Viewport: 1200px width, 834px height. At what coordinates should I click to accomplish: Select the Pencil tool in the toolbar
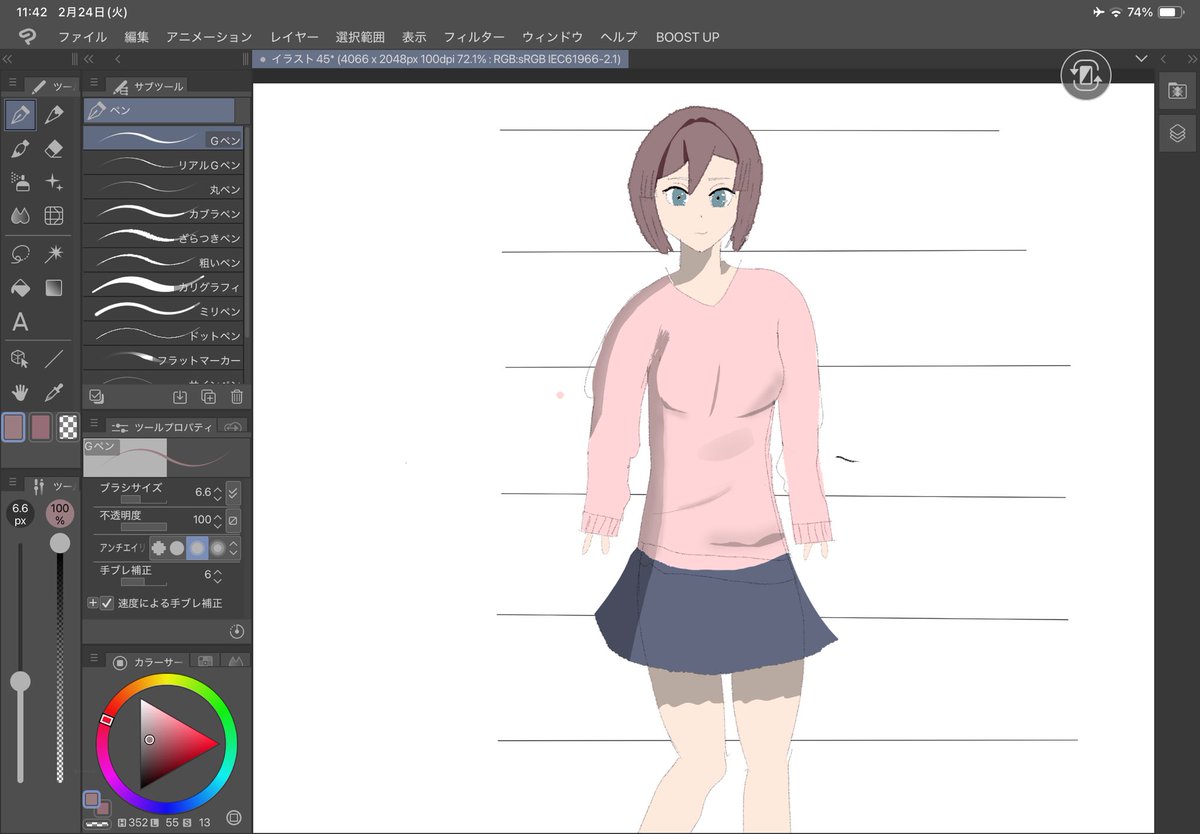(x=55, y=114)
